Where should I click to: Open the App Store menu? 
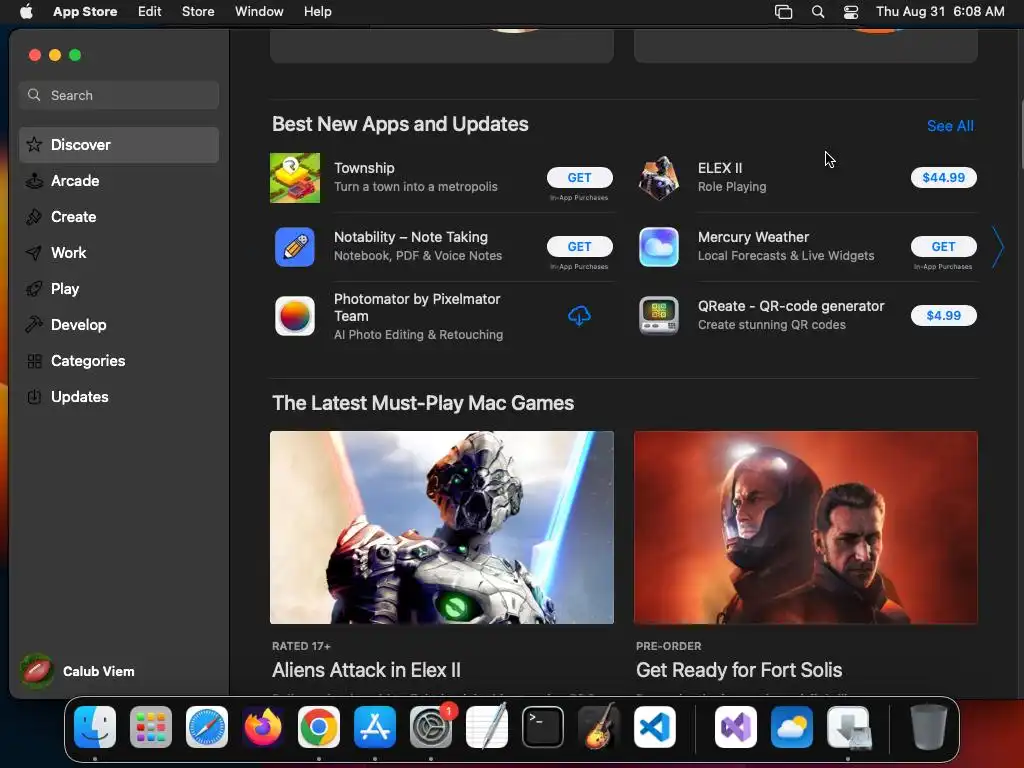85,12
